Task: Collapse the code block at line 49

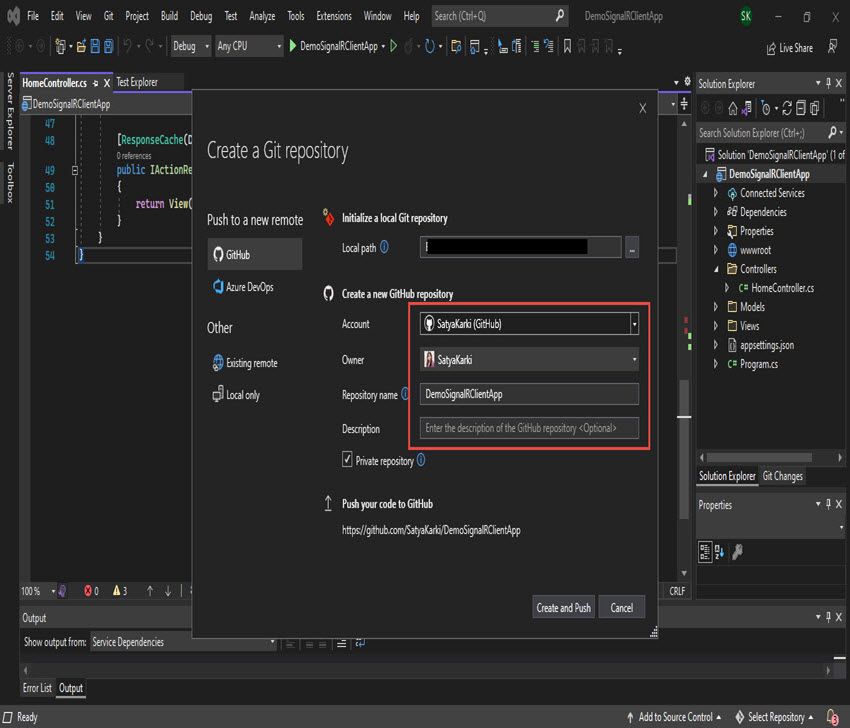Action: point(75,170)
